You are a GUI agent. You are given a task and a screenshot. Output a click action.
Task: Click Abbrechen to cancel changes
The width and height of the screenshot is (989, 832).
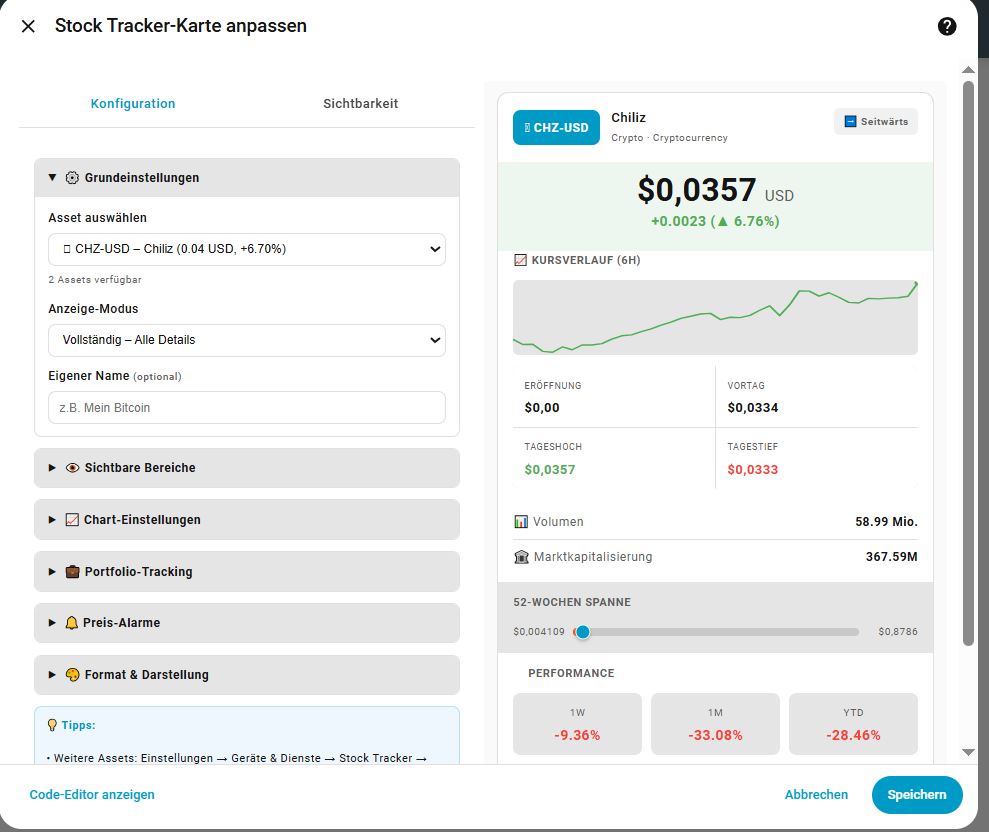[x=816, y=795]
